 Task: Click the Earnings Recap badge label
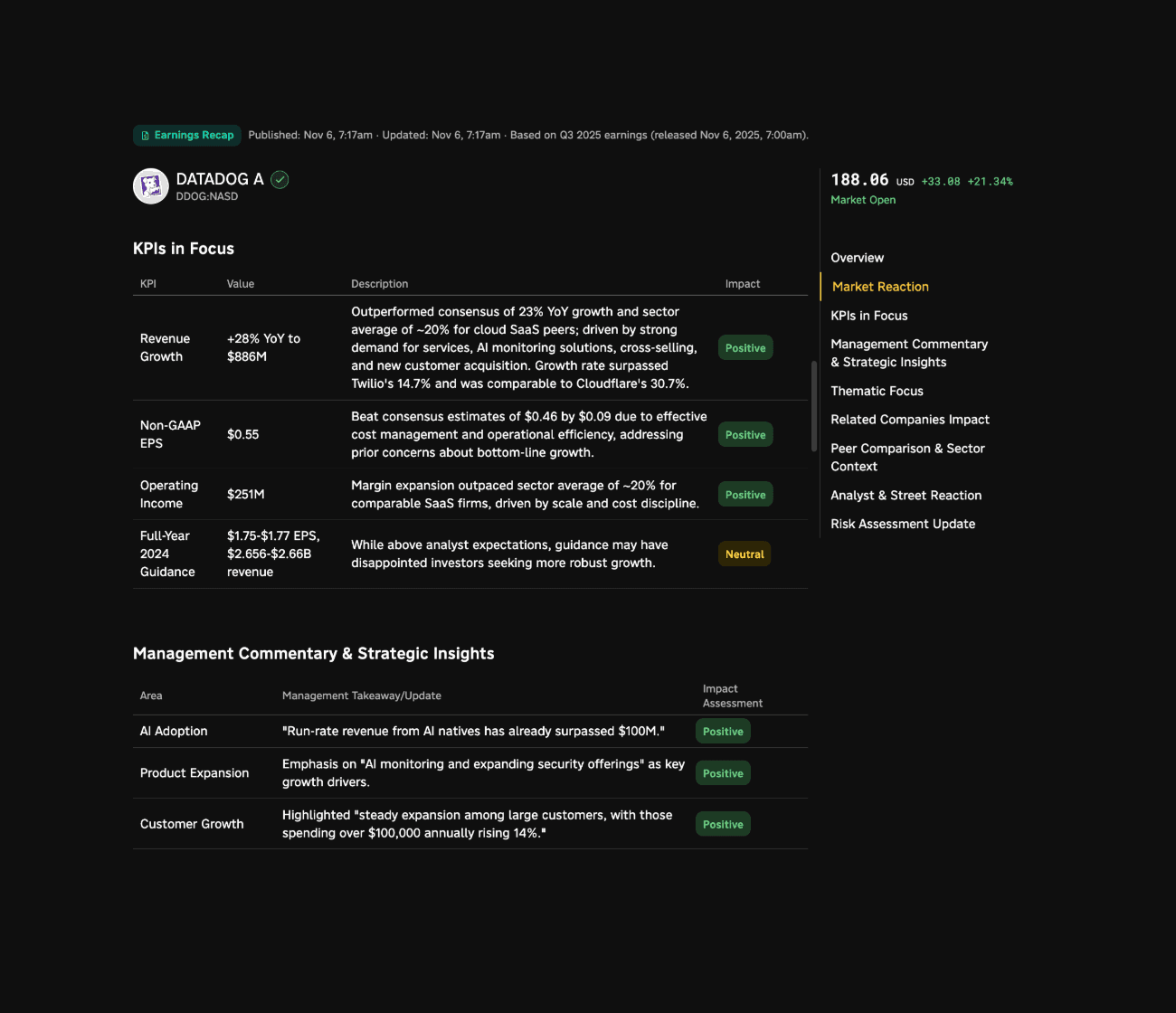tap(194, 136)
